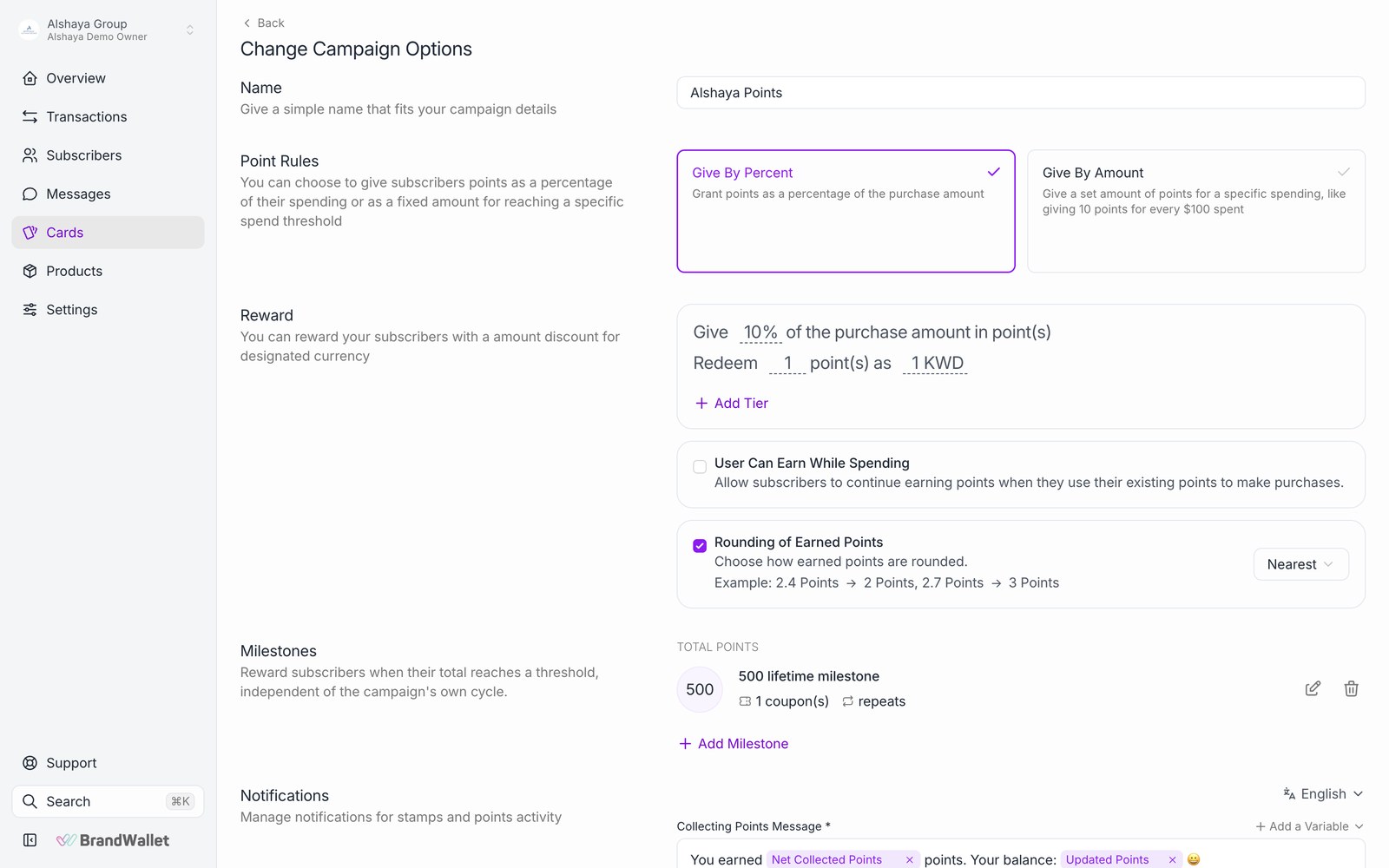
Task: Click the Settings sliders icon
Action: [x=30, y=310]
